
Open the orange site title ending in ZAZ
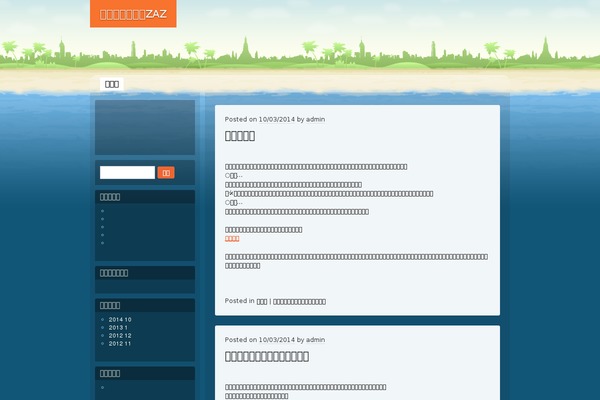[x=133, y=14]
